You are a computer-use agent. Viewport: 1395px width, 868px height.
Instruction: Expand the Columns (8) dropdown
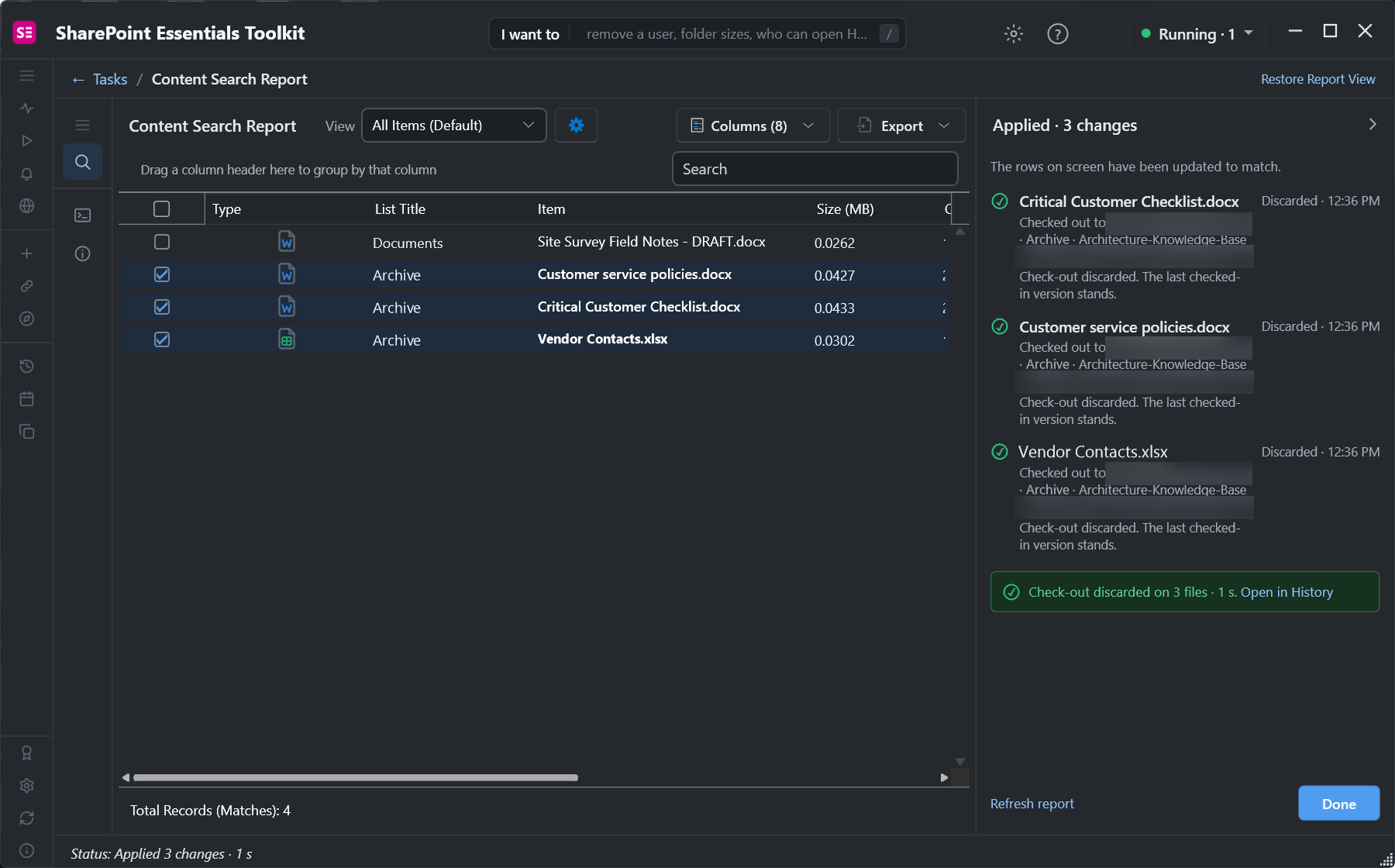pyautogui.click(x=753, y=126)
